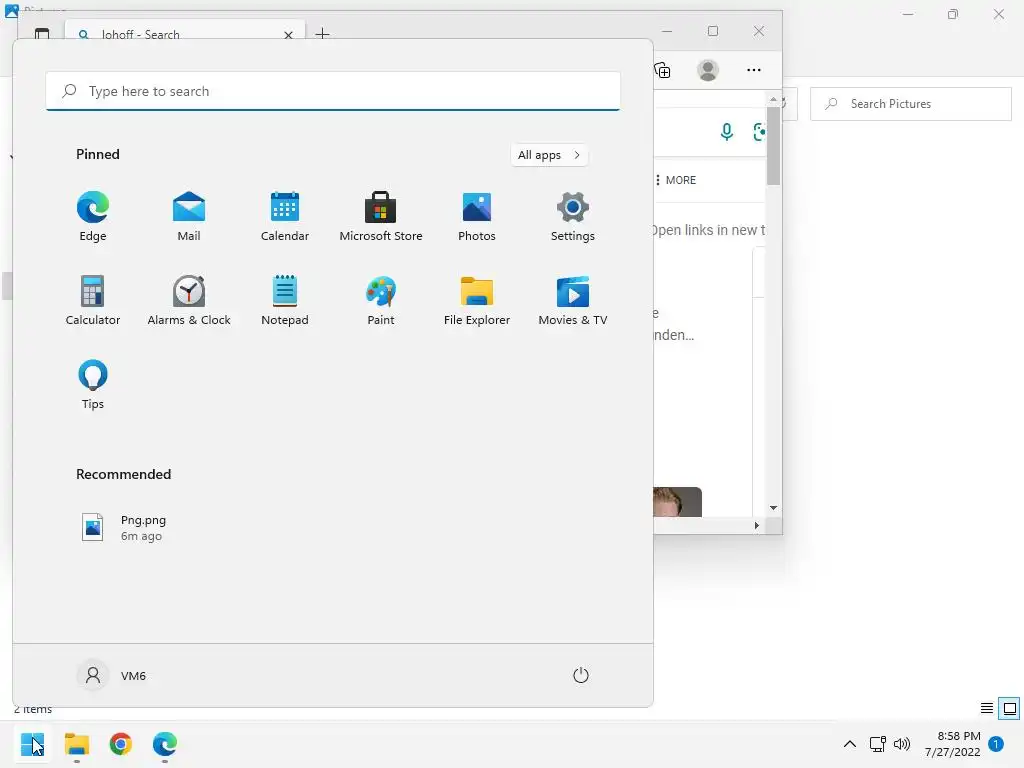Open the notification badge in taskbar
The width and height of the screenshot is (1024, 768).
click(x=996, y=743)
